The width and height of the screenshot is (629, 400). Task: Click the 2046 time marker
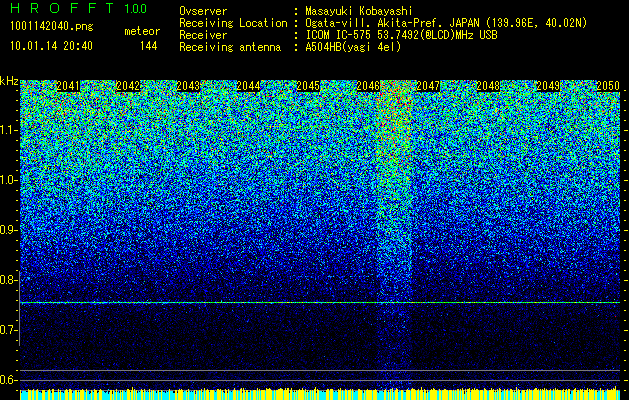[x=368, y=86]
